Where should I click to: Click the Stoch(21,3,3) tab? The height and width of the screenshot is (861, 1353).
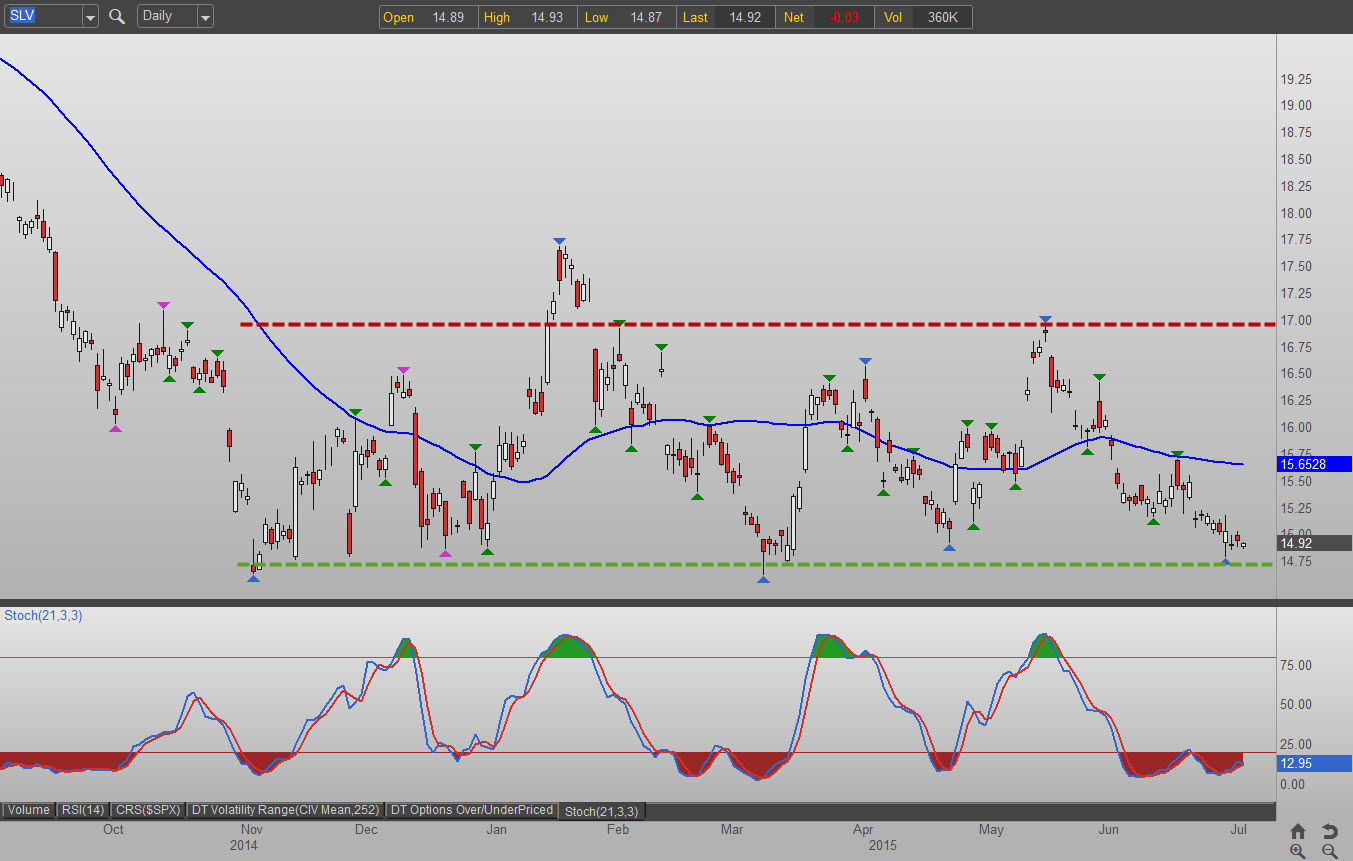coord(602,810)
